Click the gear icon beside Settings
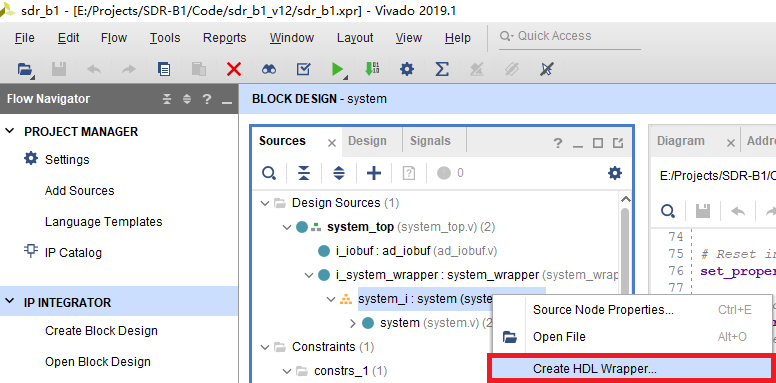 pyautogui.click(x=31, y=159)
